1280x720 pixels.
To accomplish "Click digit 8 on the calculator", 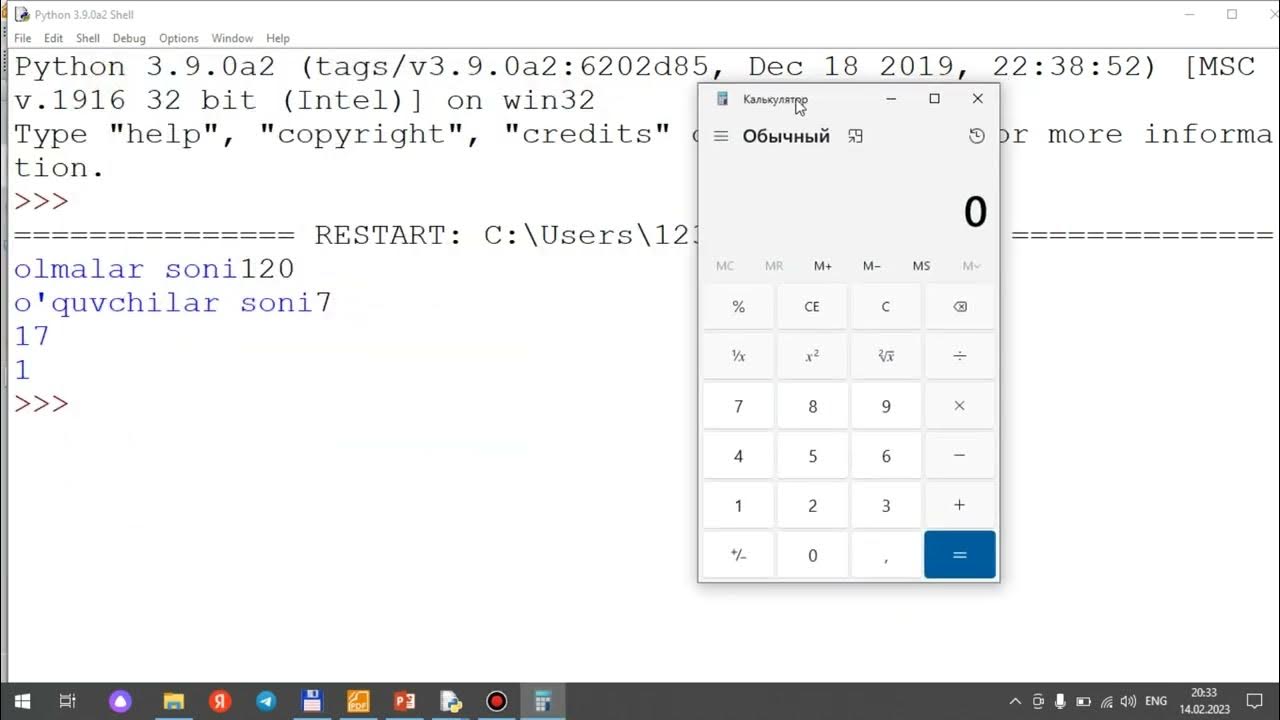I will tap(812, 406).
